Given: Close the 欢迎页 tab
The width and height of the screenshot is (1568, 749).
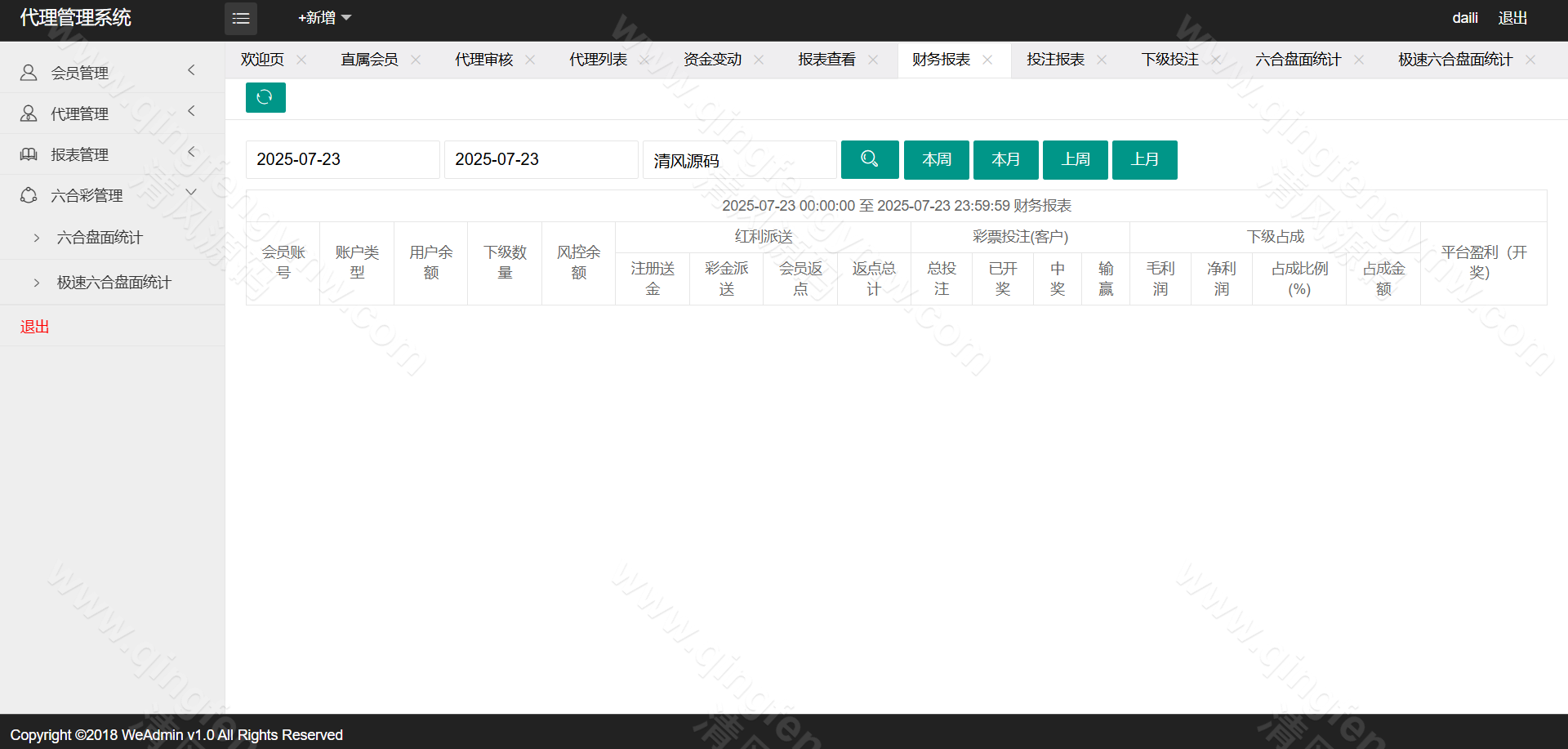Looking at the screenshot, I should (x=301, y=60).
